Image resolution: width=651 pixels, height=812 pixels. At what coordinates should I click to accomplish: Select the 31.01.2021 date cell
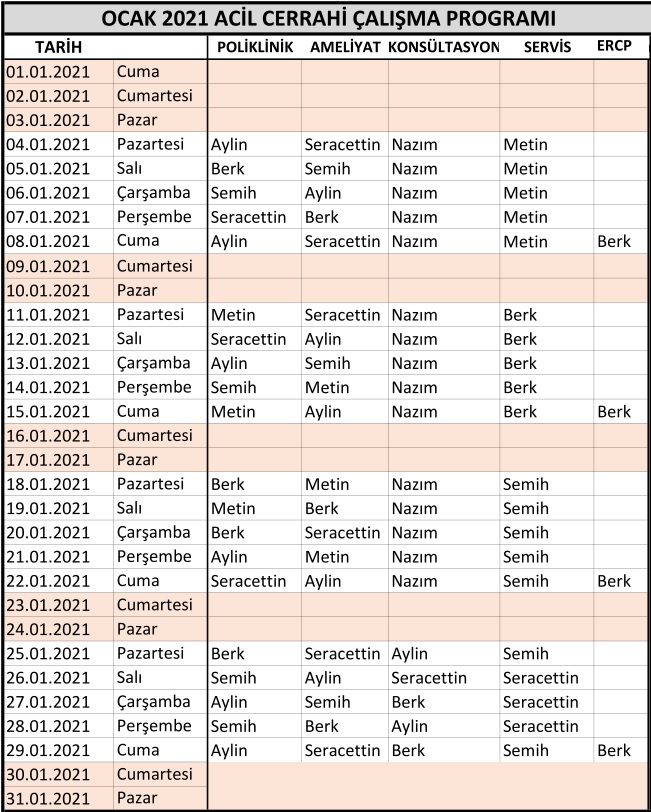47,799
